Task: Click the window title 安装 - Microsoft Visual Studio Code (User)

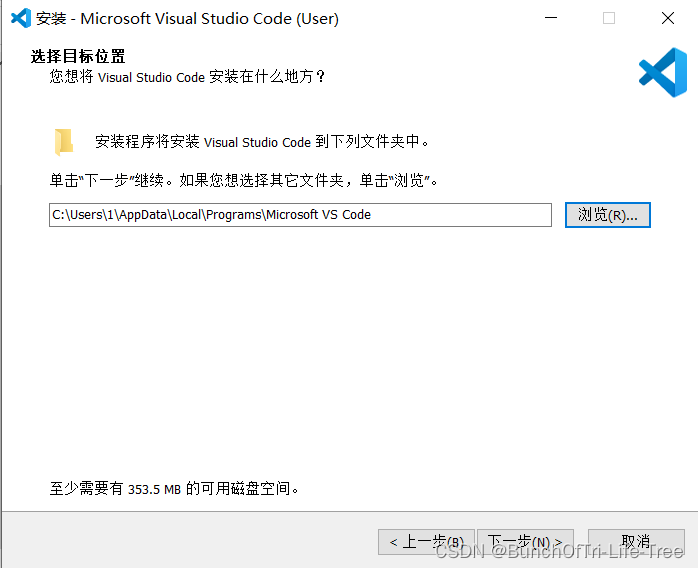Action: tap(187, 19)
